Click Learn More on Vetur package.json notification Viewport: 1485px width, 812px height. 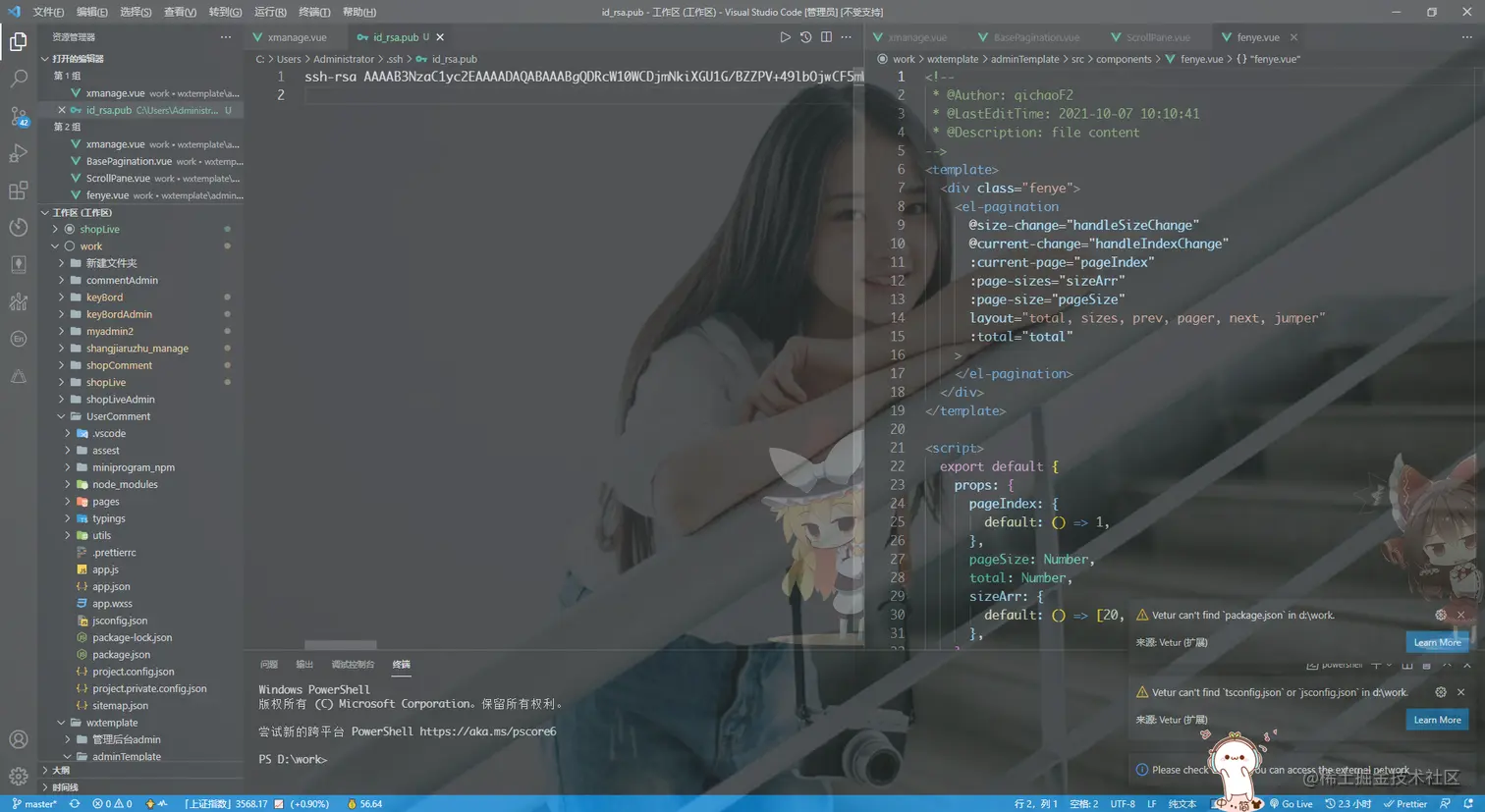[1437, 642]
